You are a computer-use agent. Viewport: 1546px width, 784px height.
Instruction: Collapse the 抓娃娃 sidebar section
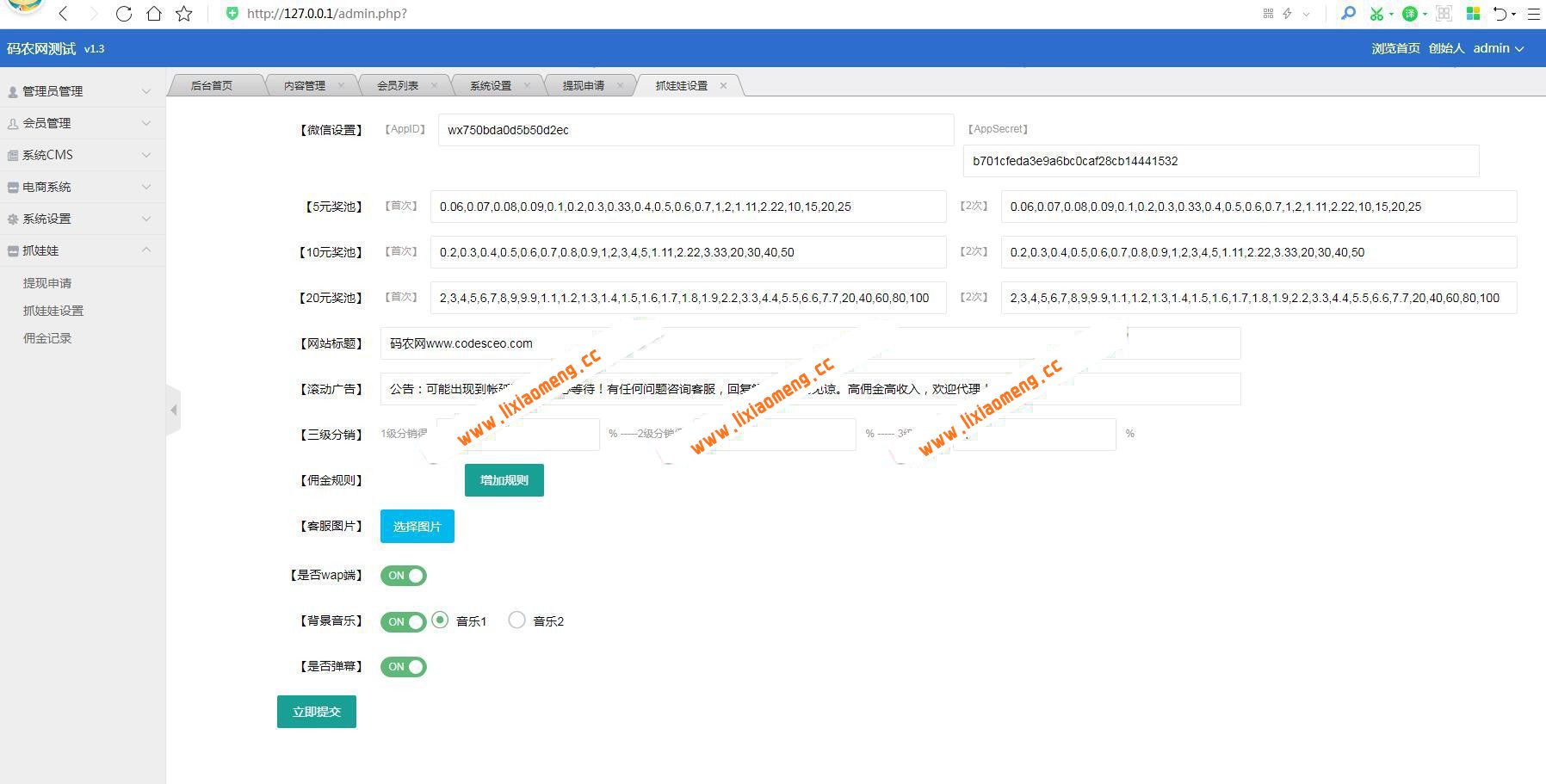click(x=146, y=250)
